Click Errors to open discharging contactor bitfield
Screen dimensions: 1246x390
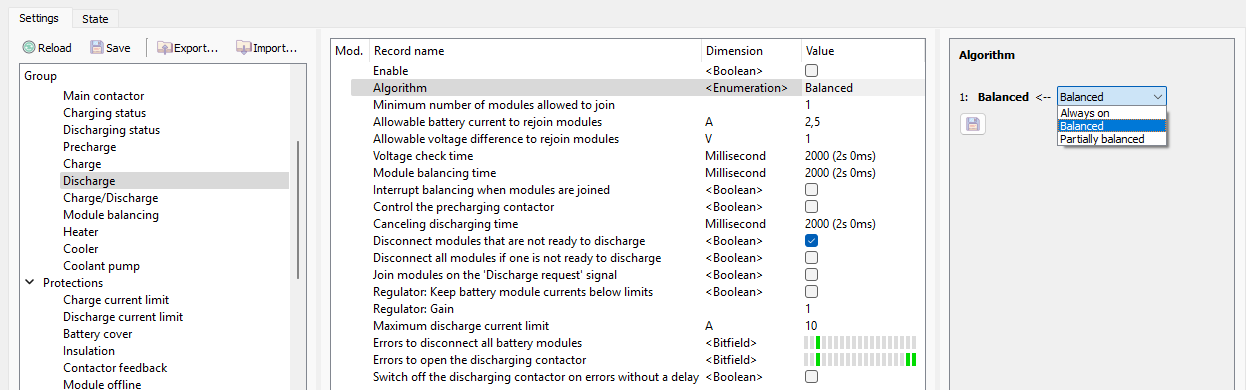click(x=860, y=360)
